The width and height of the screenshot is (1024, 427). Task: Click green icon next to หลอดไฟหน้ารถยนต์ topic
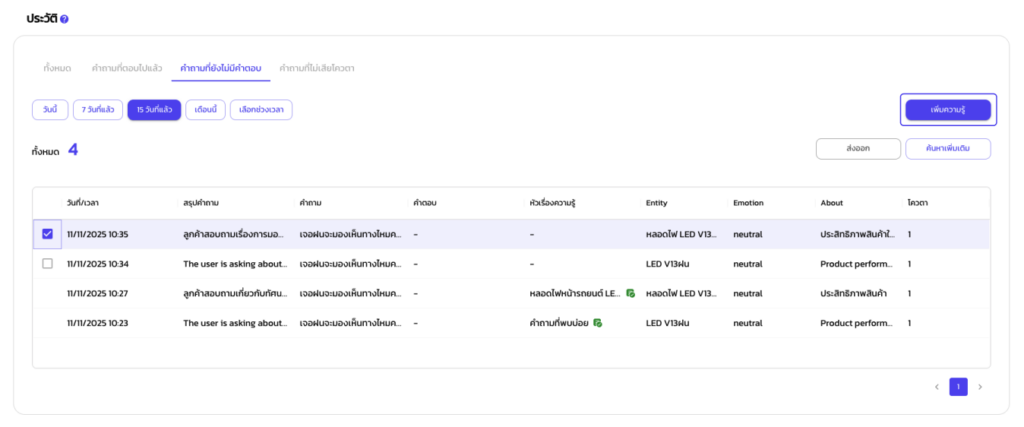pyautogui.click(x=630, y=294)
